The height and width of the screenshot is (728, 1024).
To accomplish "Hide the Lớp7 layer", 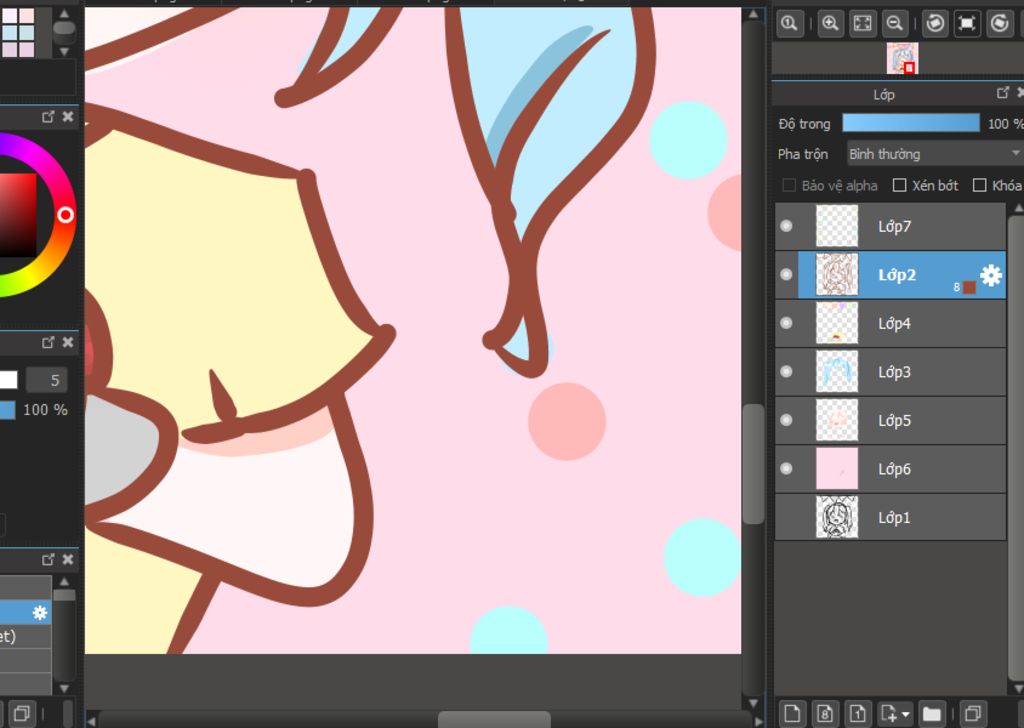I will [786, 226].
